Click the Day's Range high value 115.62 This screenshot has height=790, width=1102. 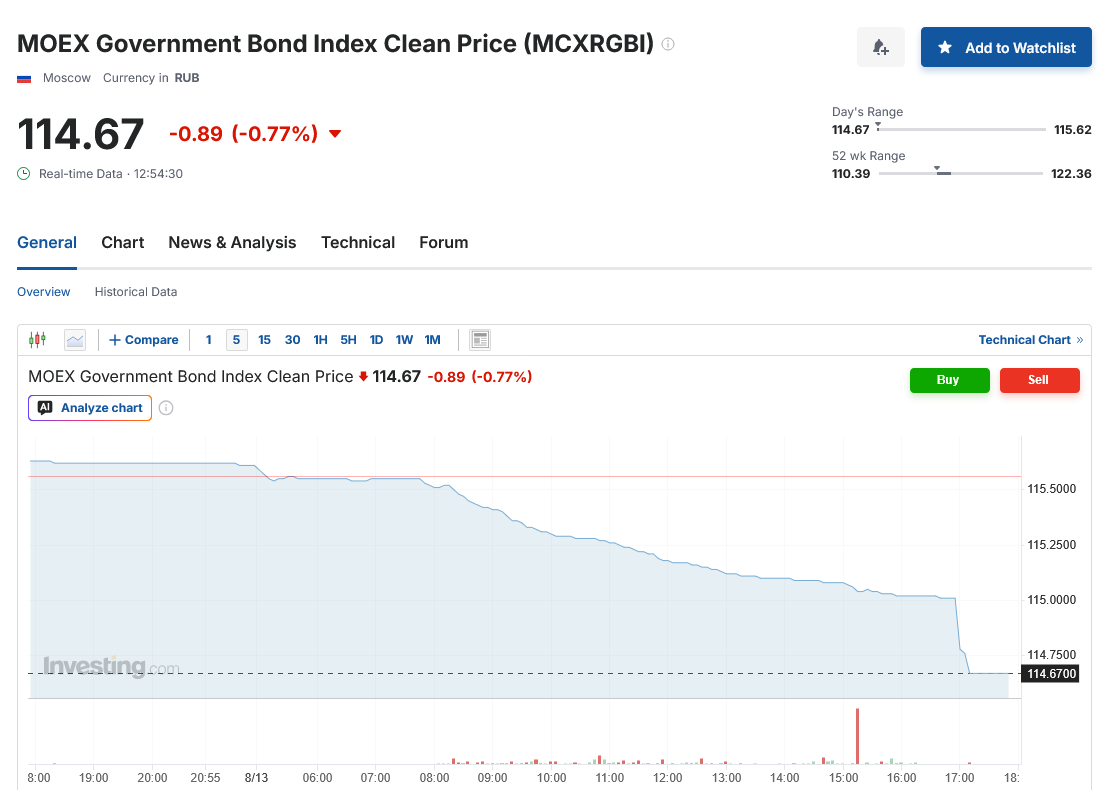click(1072, 130)
